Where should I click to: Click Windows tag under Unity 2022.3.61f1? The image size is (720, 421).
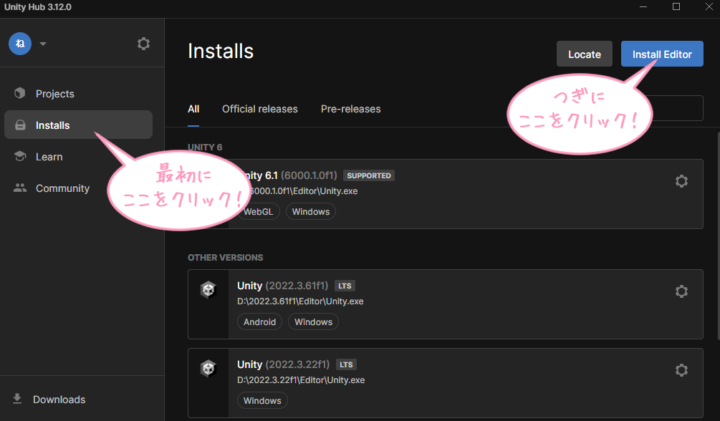pos(313,322)
